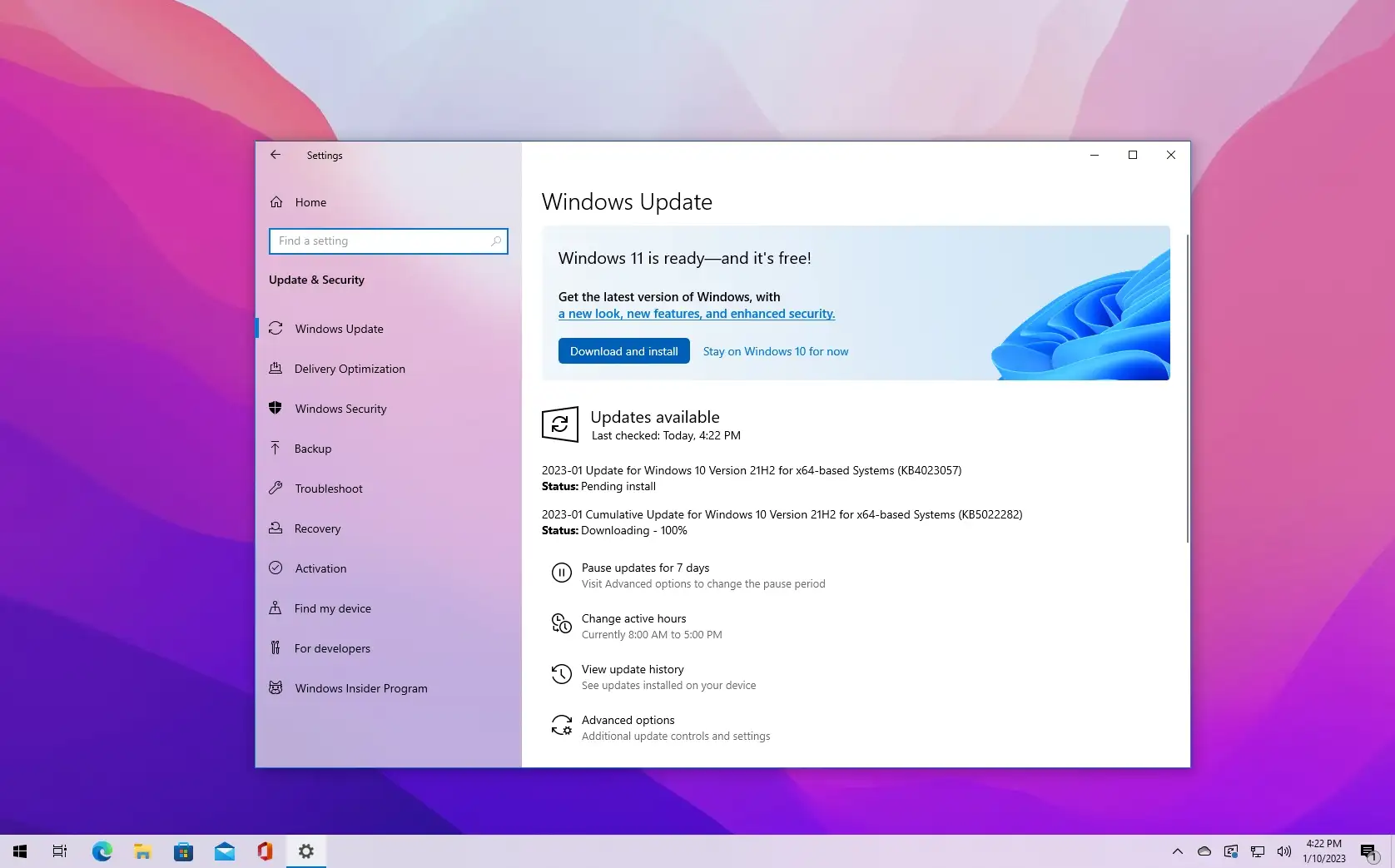Show hidden system tray icons
The height and width of the screenshot is (868, 1395).
[1178, 851]
